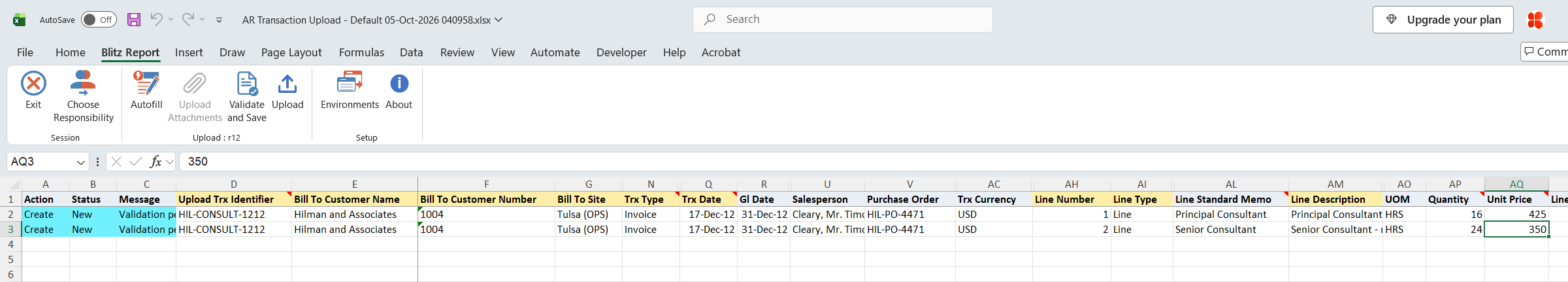Click the account avatar icon
1568x282 pixels.
pos(1535,20)
